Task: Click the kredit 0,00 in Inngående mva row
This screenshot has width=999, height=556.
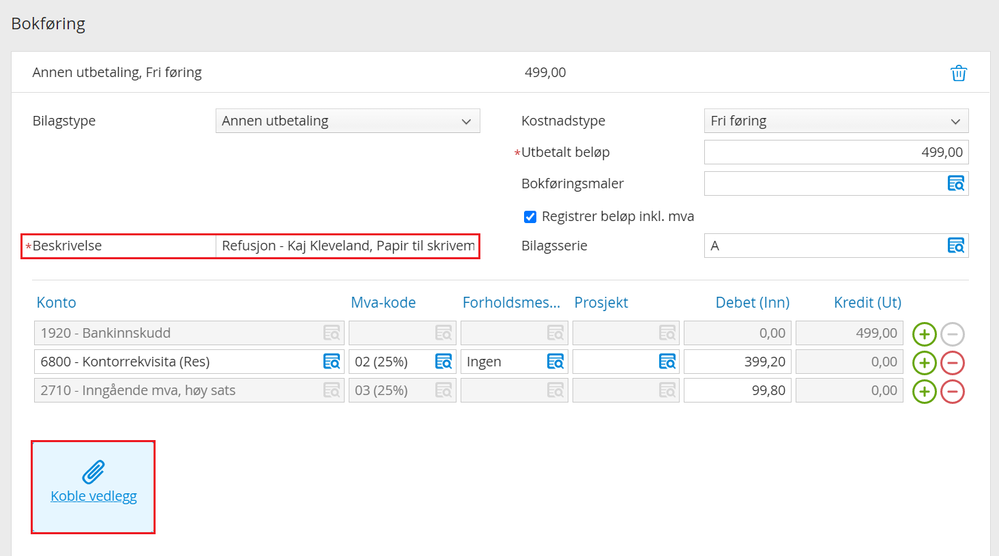Action: point(884,390)
